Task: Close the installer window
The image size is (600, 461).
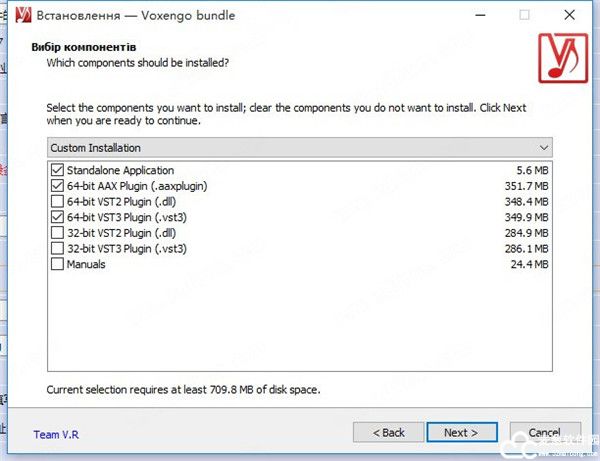Action: coord(571,16)
